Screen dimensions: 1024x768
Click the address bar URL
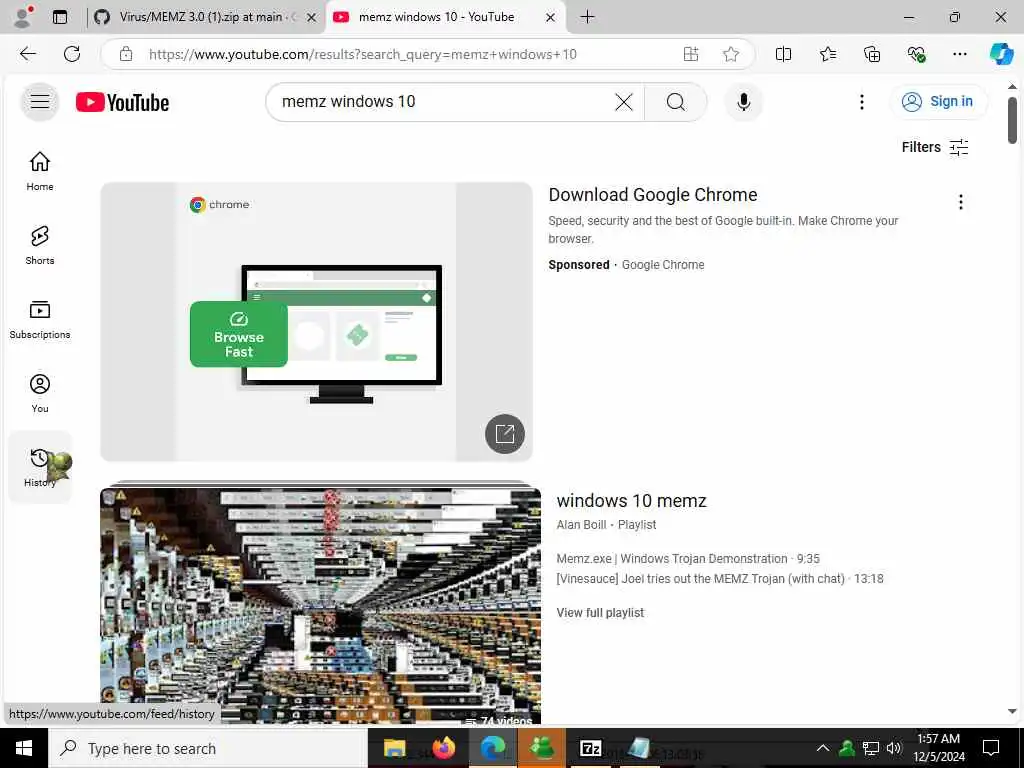tap(362, 54)
